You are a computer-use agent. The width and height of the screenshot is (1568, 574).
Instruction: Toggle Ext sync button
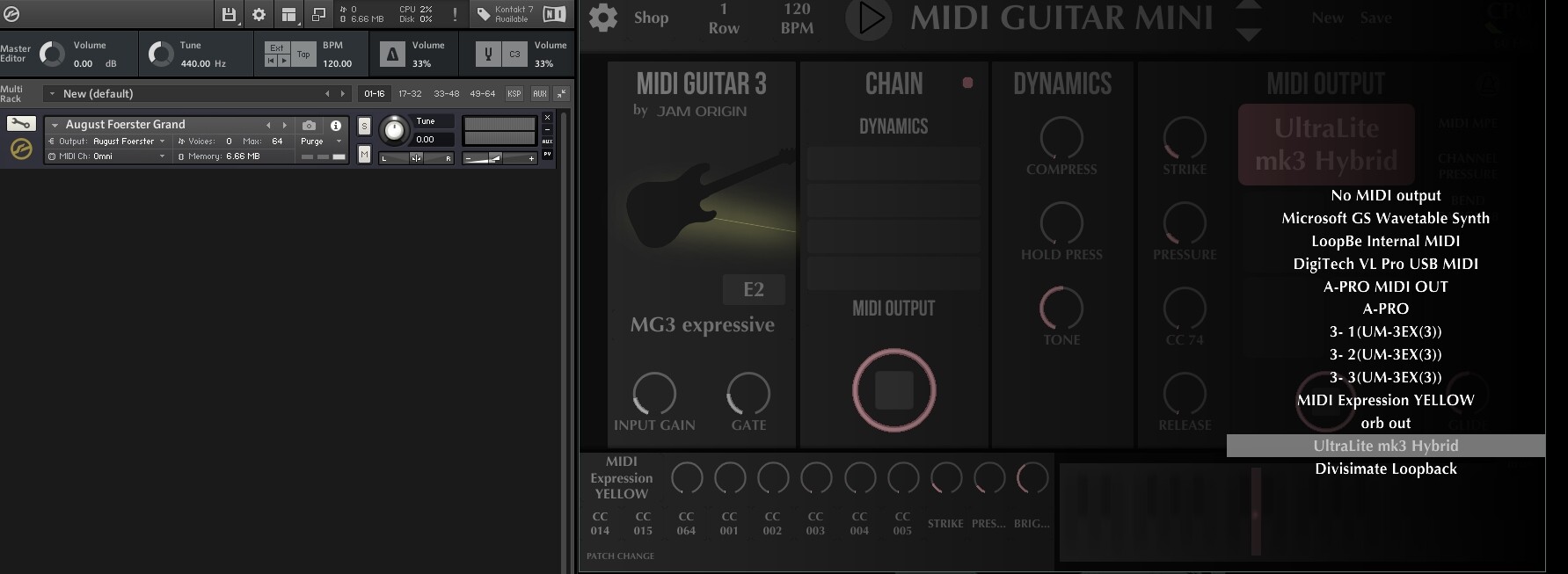277,48
